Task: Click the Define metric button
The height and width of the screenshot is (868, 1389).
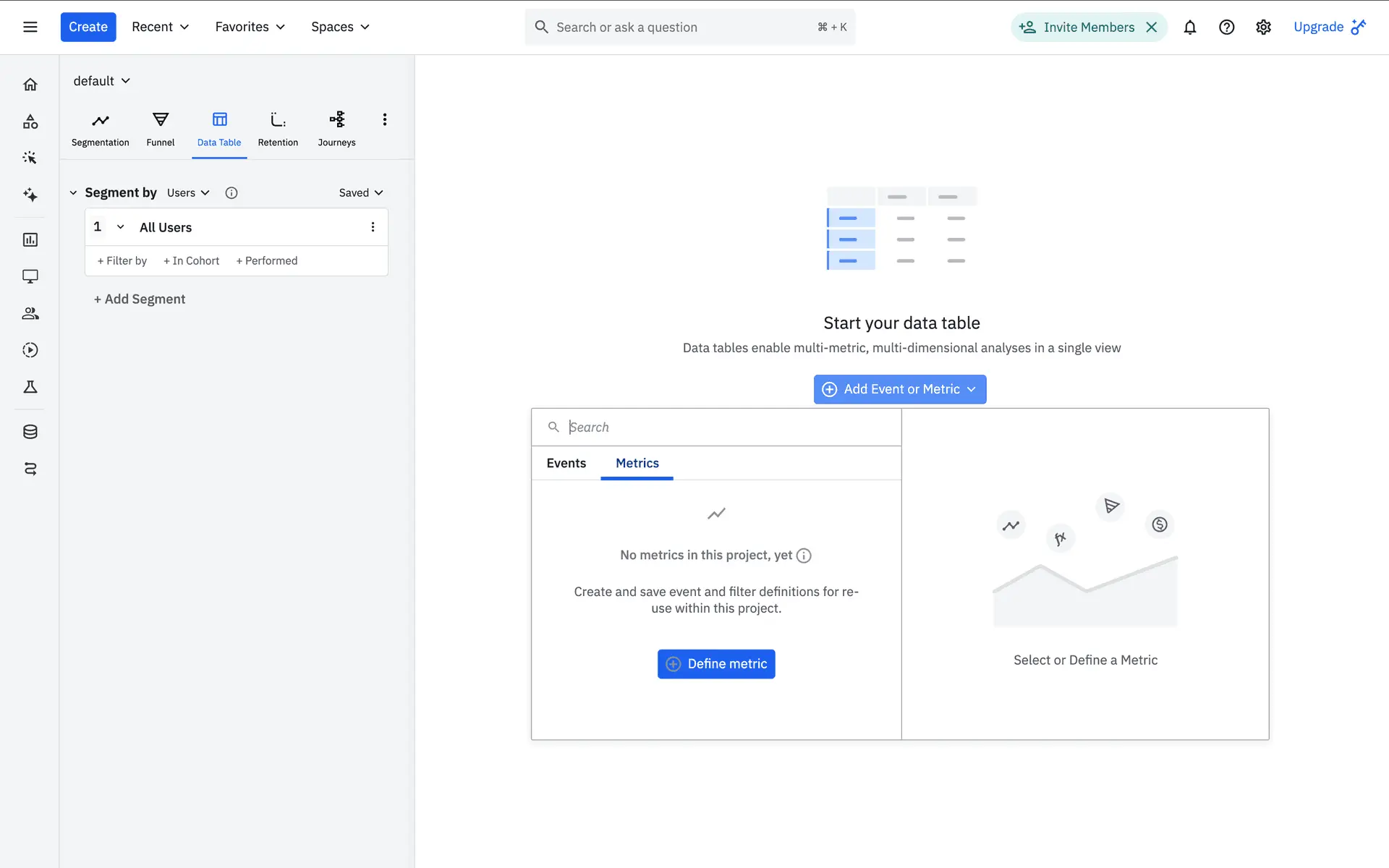Action: point(715,664)
